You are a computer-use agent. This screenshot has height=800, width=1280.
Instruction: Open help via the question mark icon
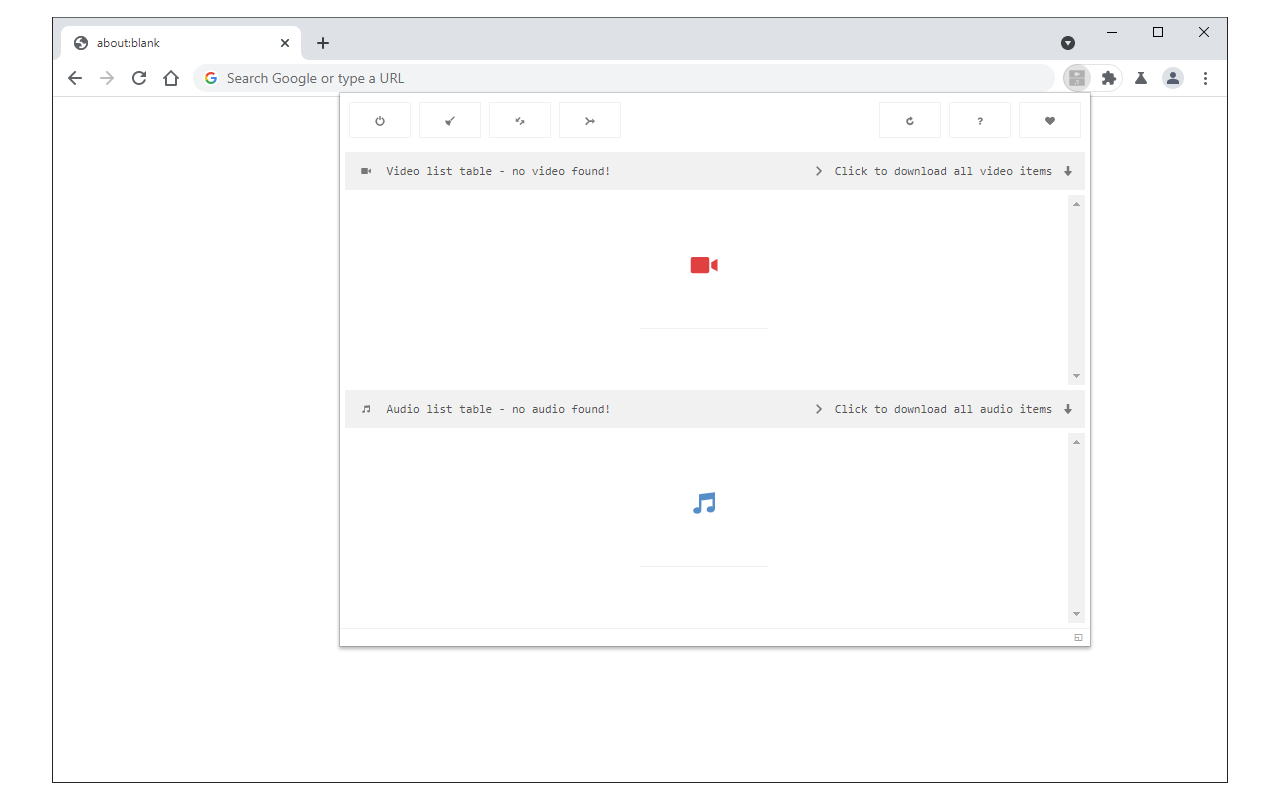(x=979, y=119)
